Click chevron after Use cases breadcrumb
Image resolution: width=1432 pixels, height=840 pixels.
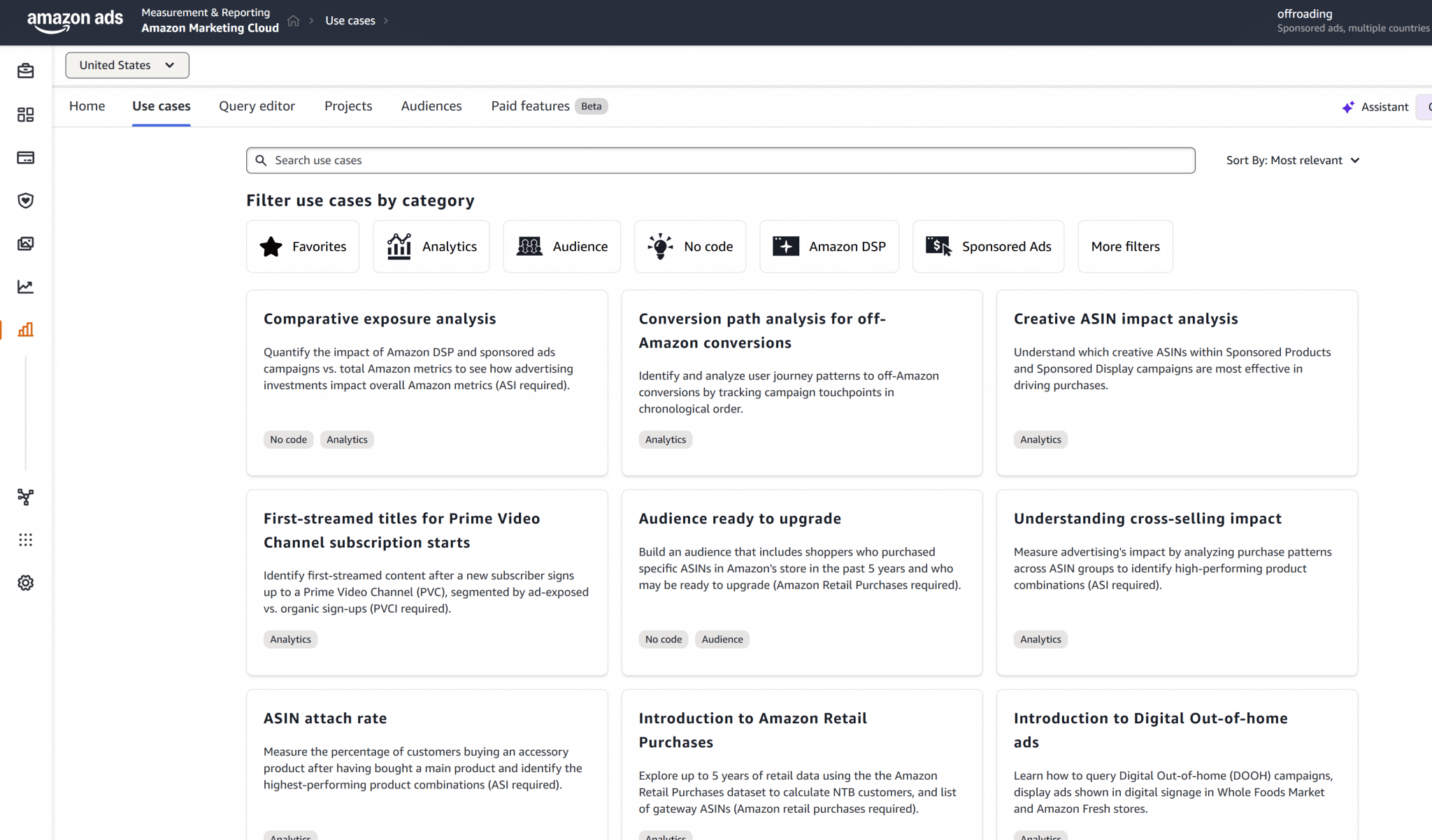coord(386,21)
